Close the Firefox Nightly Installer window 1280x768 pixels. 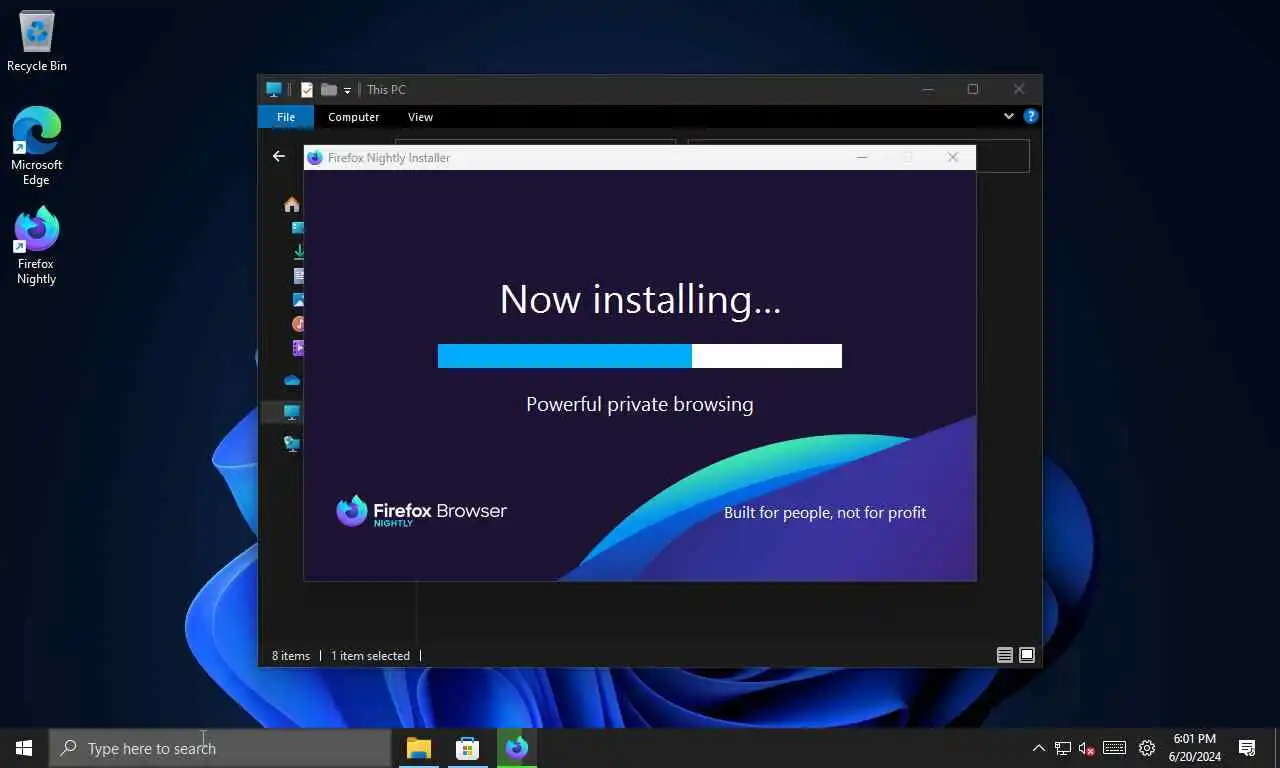[x=953, y=157]
